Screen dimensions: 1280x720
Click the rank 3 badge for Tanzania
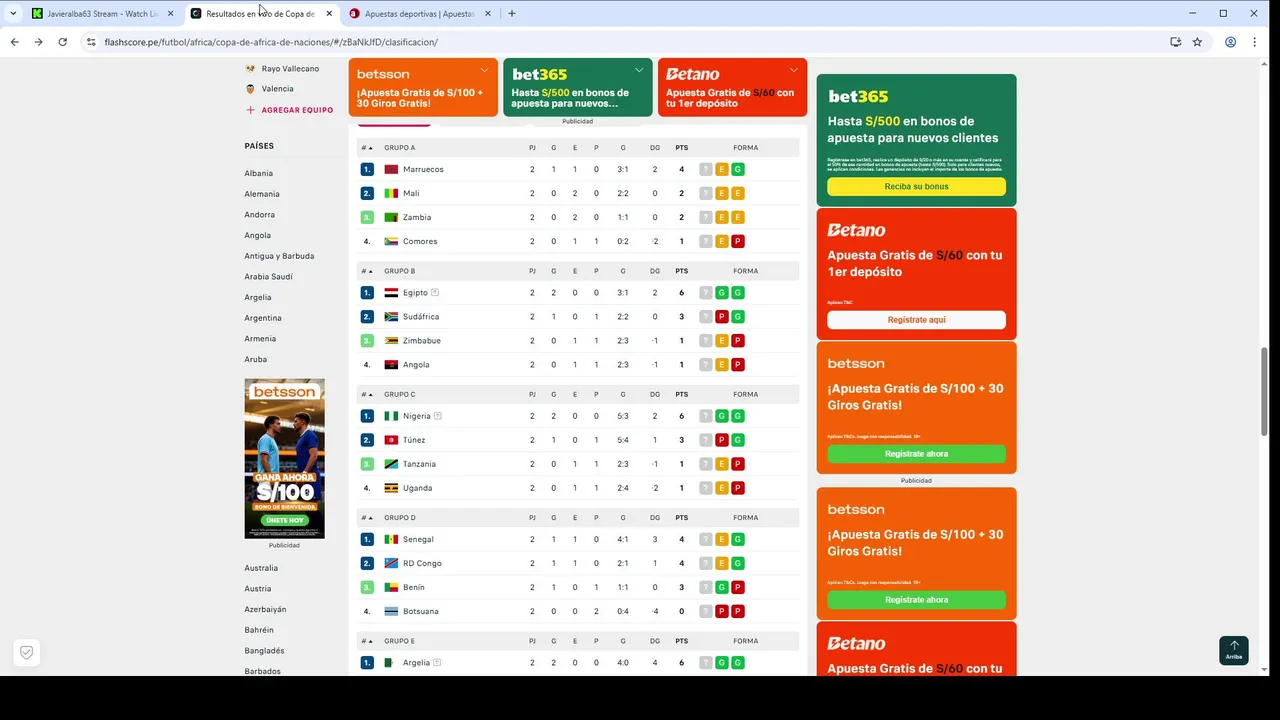367,464
